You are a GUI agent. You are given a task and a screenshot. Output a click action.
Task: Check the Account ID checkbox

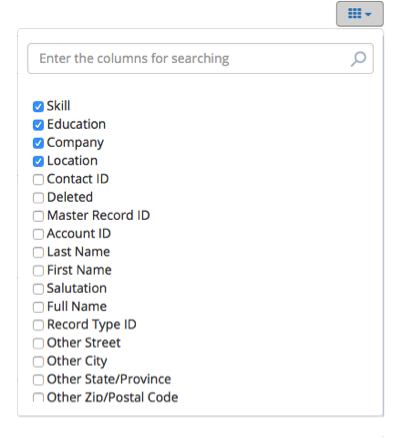click(38, 234)
